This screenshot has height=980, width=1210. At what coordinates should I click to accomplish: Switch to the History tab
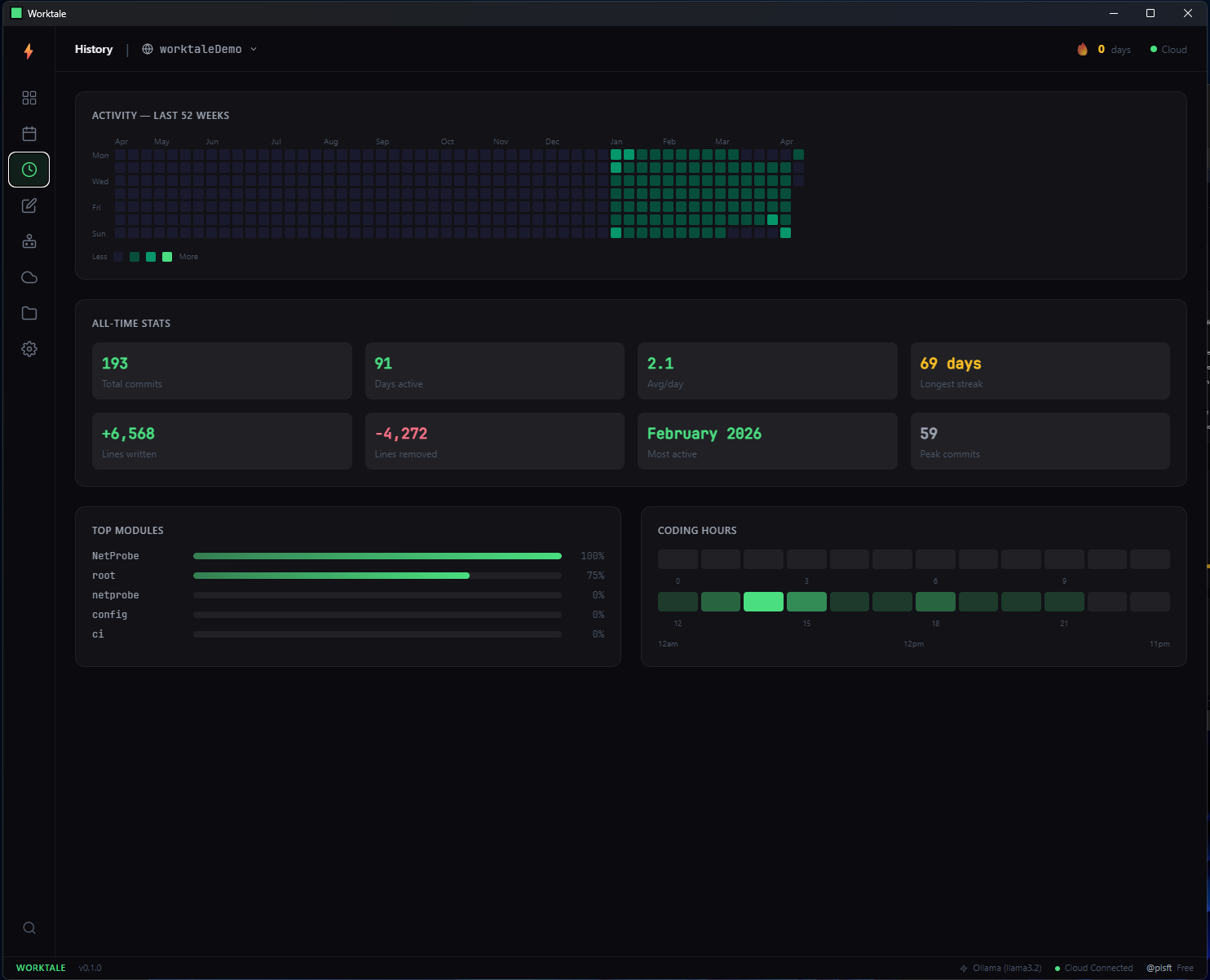[x=94, y=49]
